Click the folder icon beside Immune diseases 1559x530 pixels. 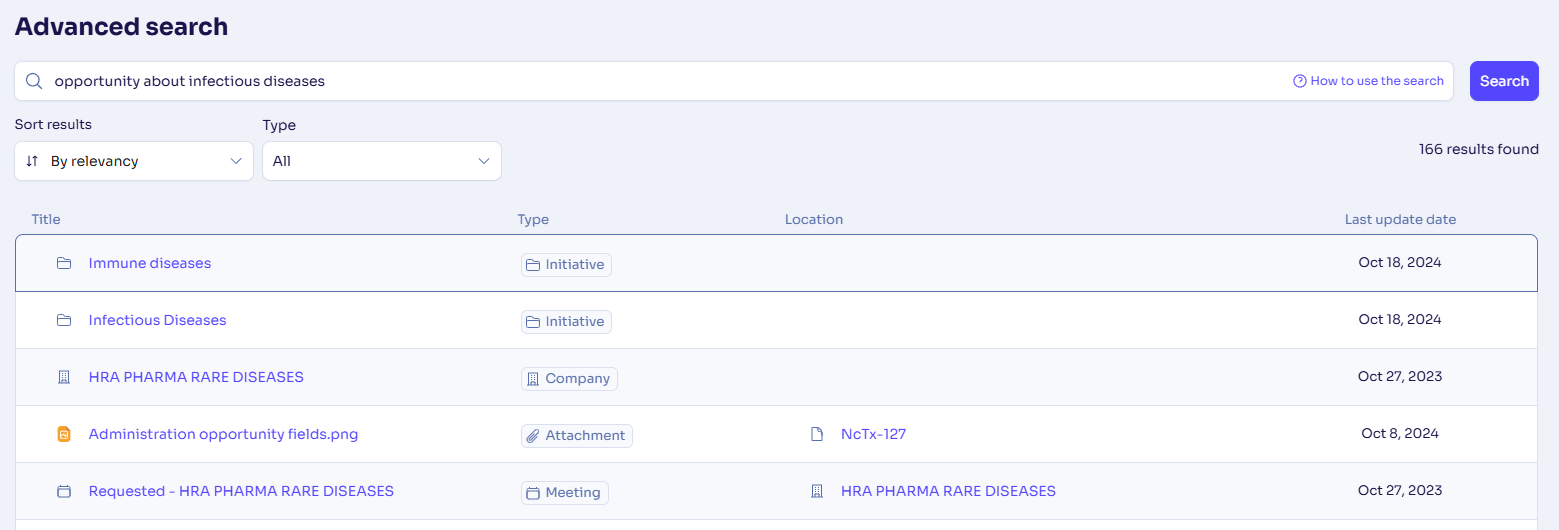click(64, 264)
